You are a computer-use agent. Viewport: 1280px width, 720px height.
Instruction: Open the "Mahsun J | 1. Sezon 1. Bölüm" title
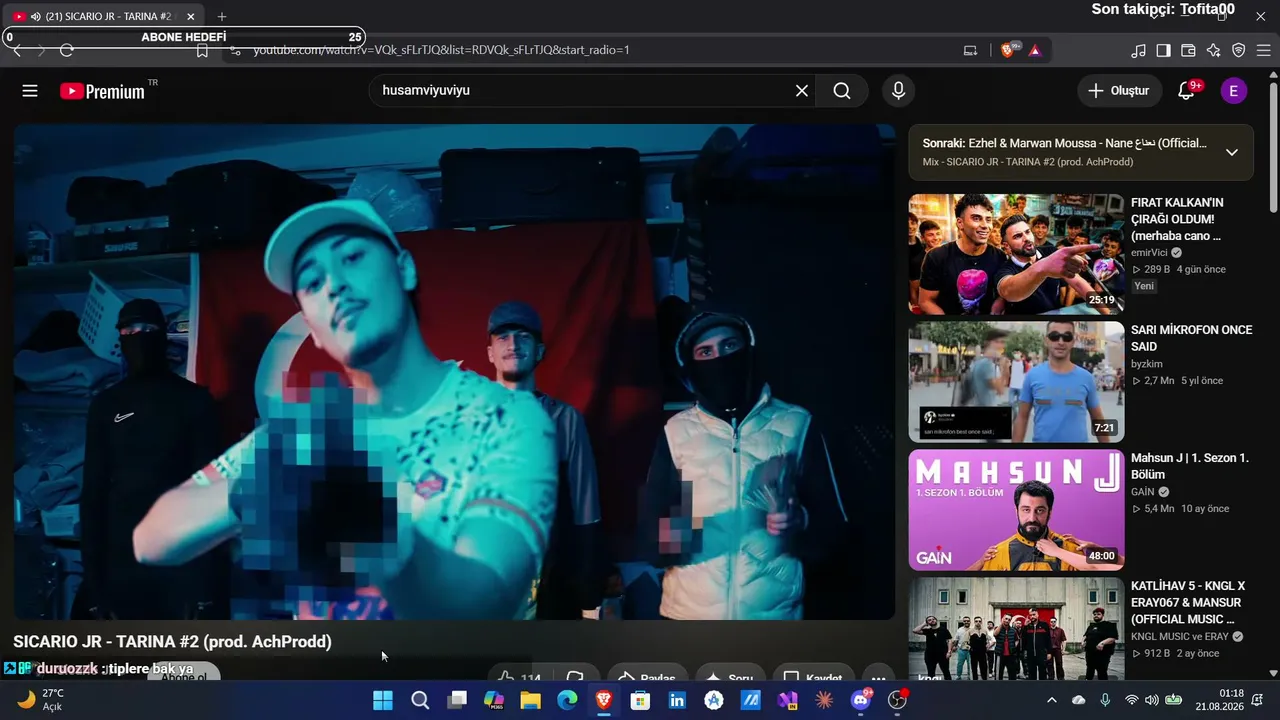pos(1190,466)
